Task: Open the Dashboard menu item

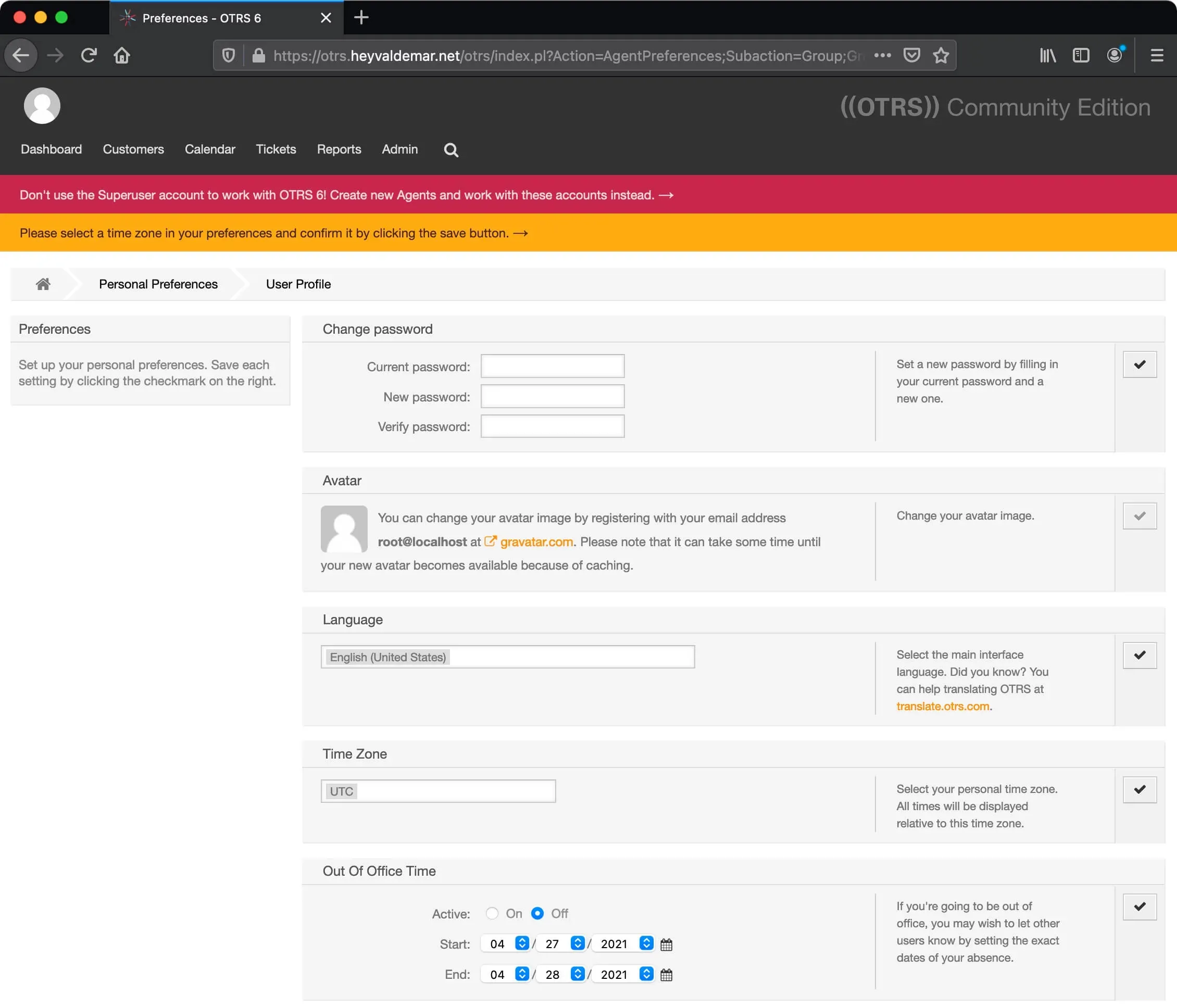Action: [51, 149]
